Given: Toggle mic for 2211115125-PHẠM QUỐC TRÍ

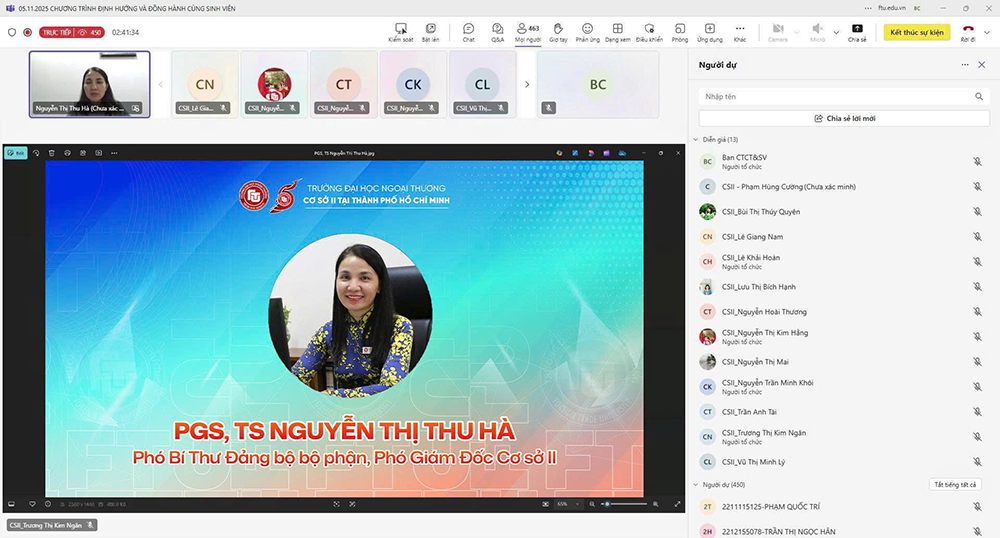Looking at the screenshot, I should tap(977, 507).
